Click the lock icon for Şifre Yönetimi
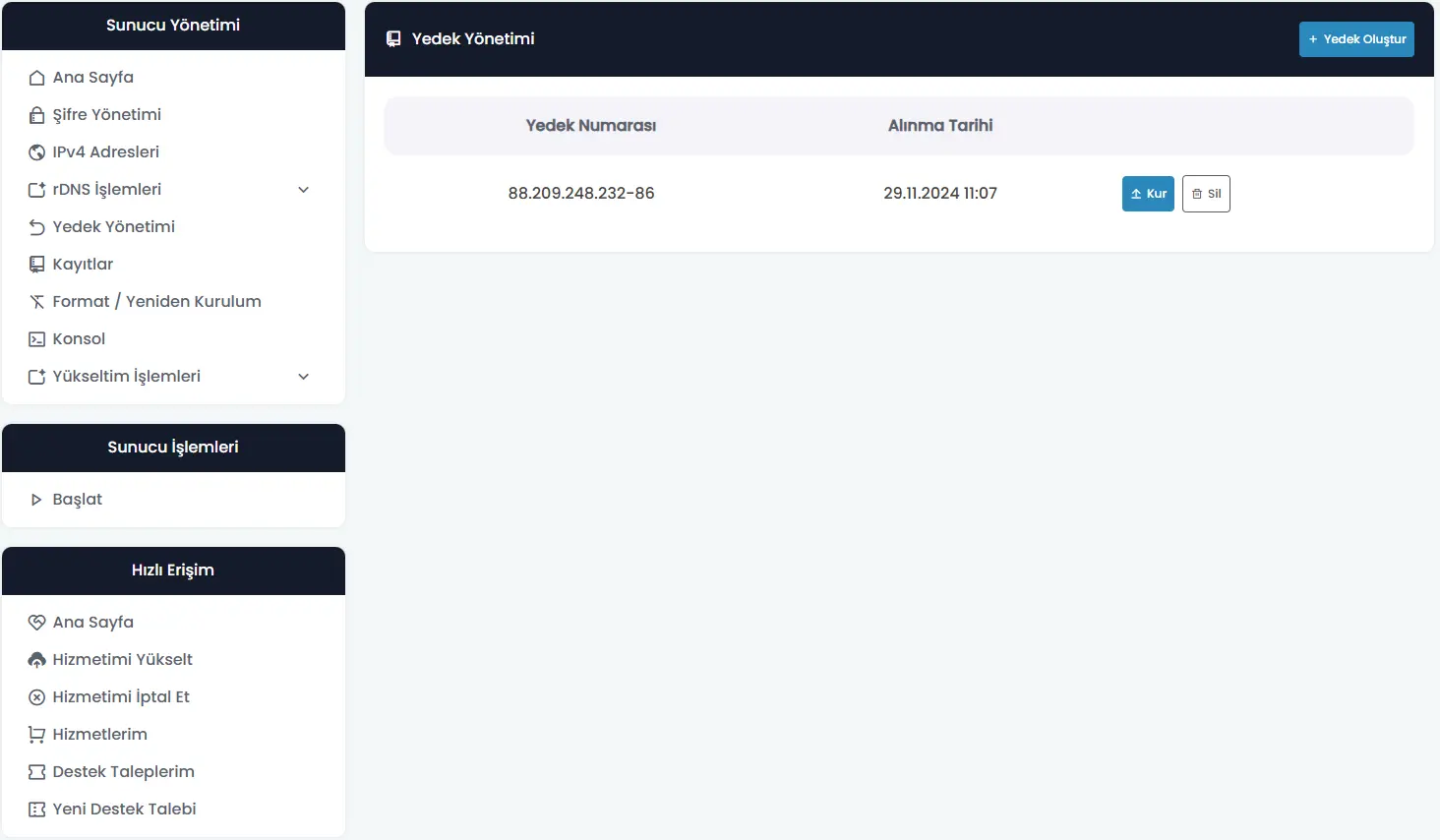 click(x=36, y=115)
